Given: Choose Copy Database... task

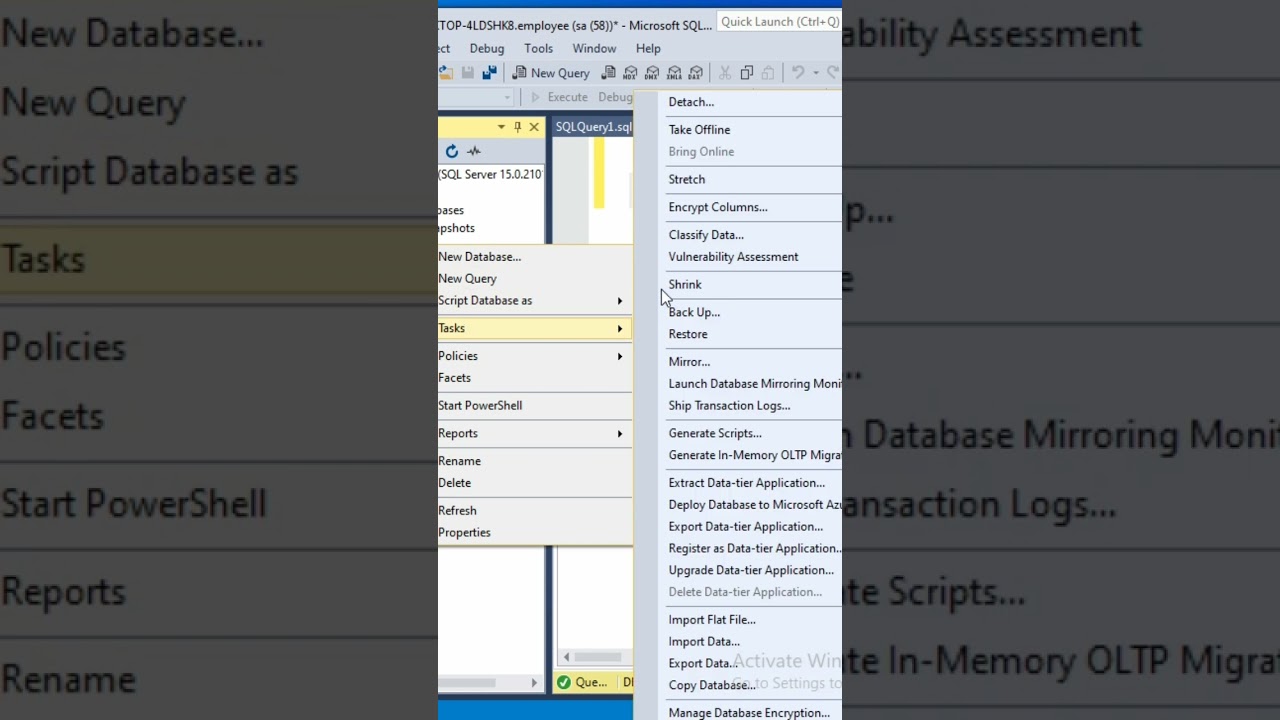Looking at the screenshot, I should coord(738,686).
